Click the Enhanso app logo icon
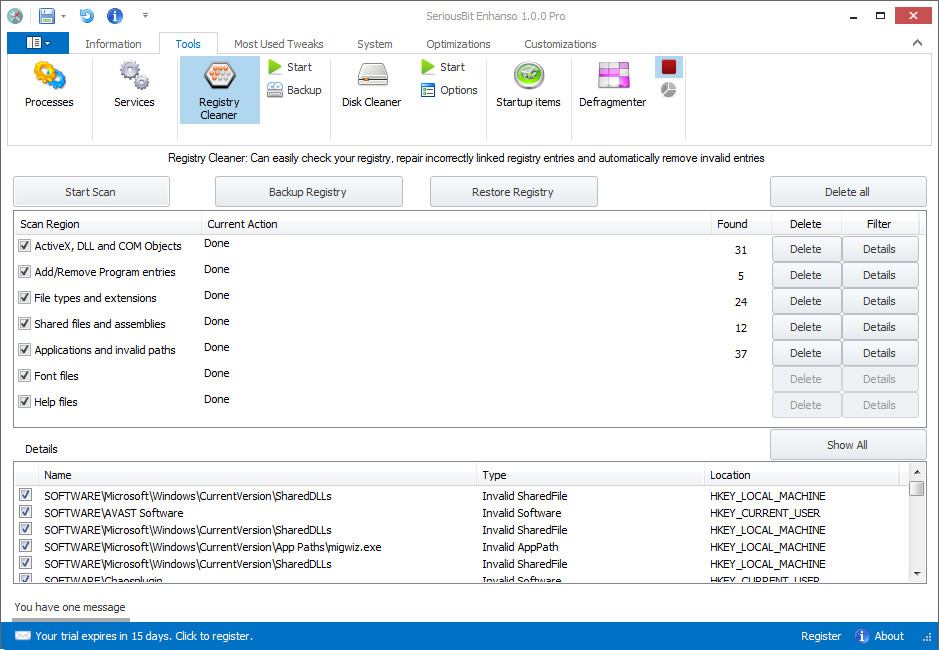 pos(15,16)
